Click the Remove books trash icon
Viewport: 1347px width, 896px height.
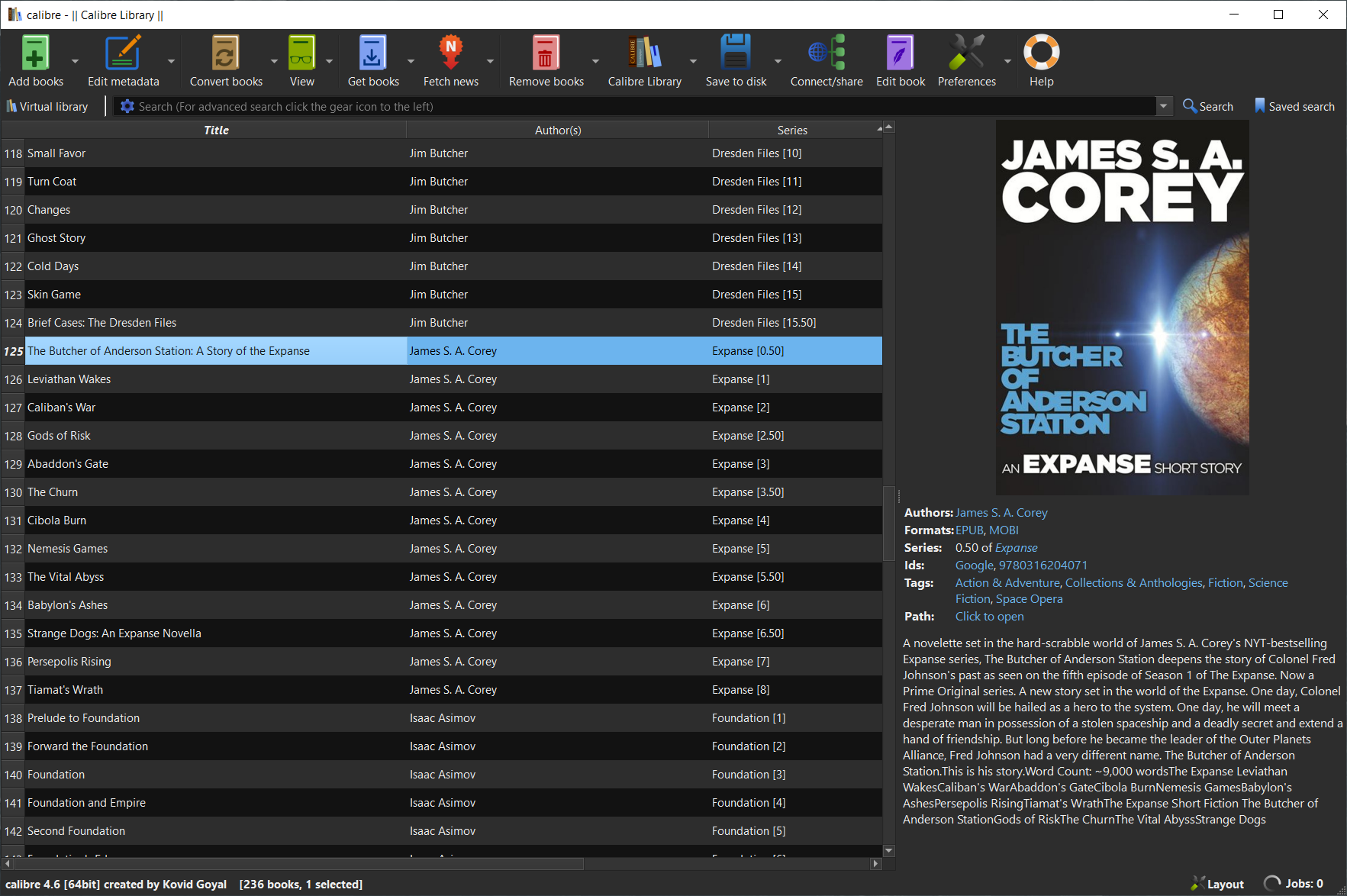coord(546,53)
